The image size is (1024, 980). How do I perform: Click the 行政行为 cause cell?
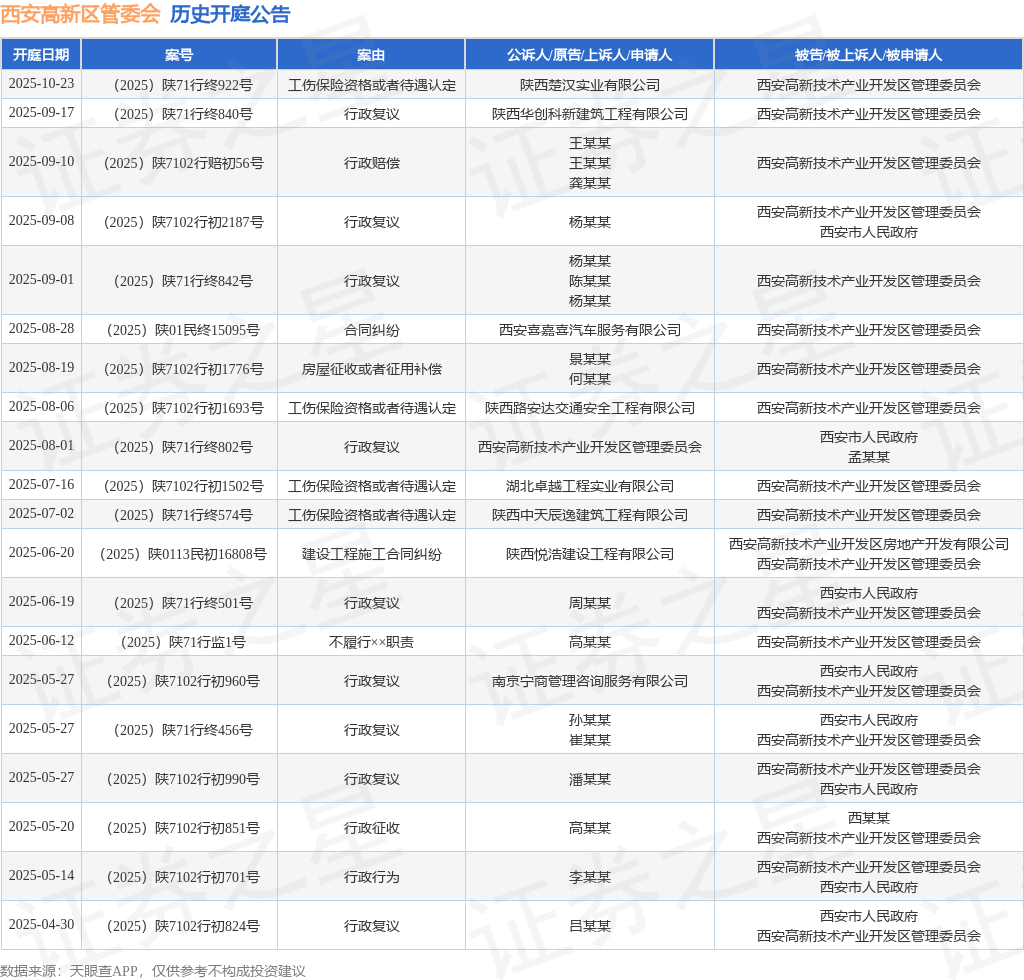pos(372,877)
